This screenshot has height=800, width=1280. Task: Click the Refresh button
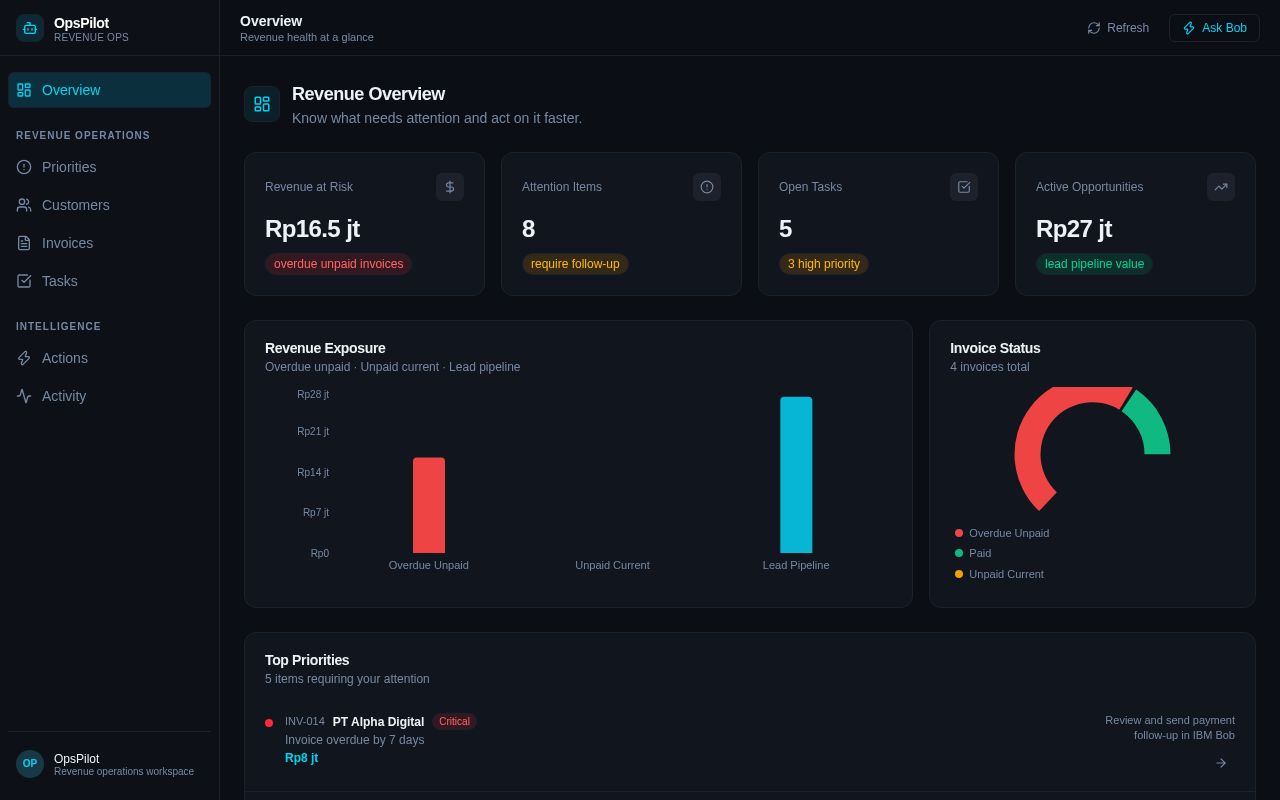(x=1118, y=28)
